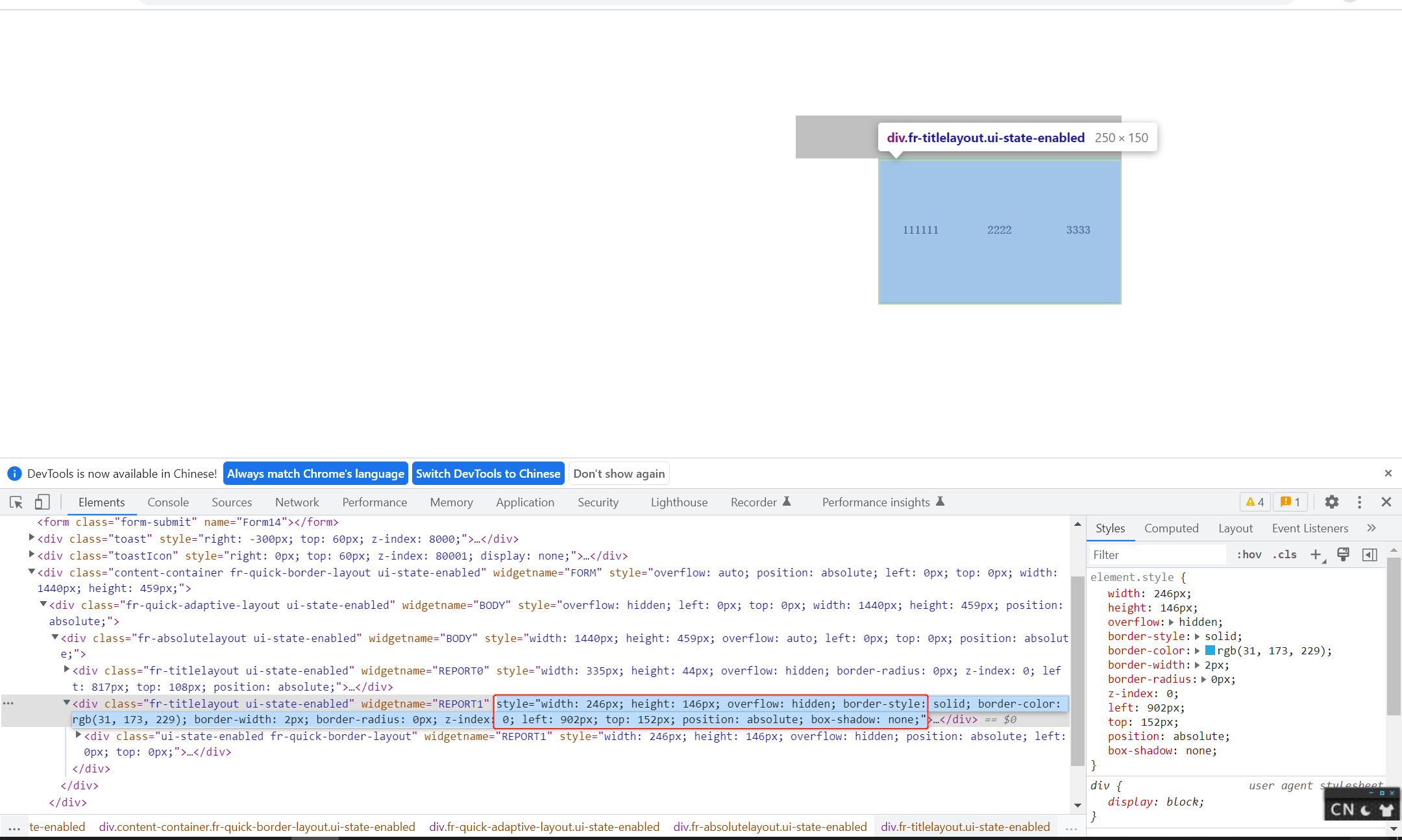1402x840 pixels.
Task: Show more style tabs via chevron
Action: (1371, 528)
